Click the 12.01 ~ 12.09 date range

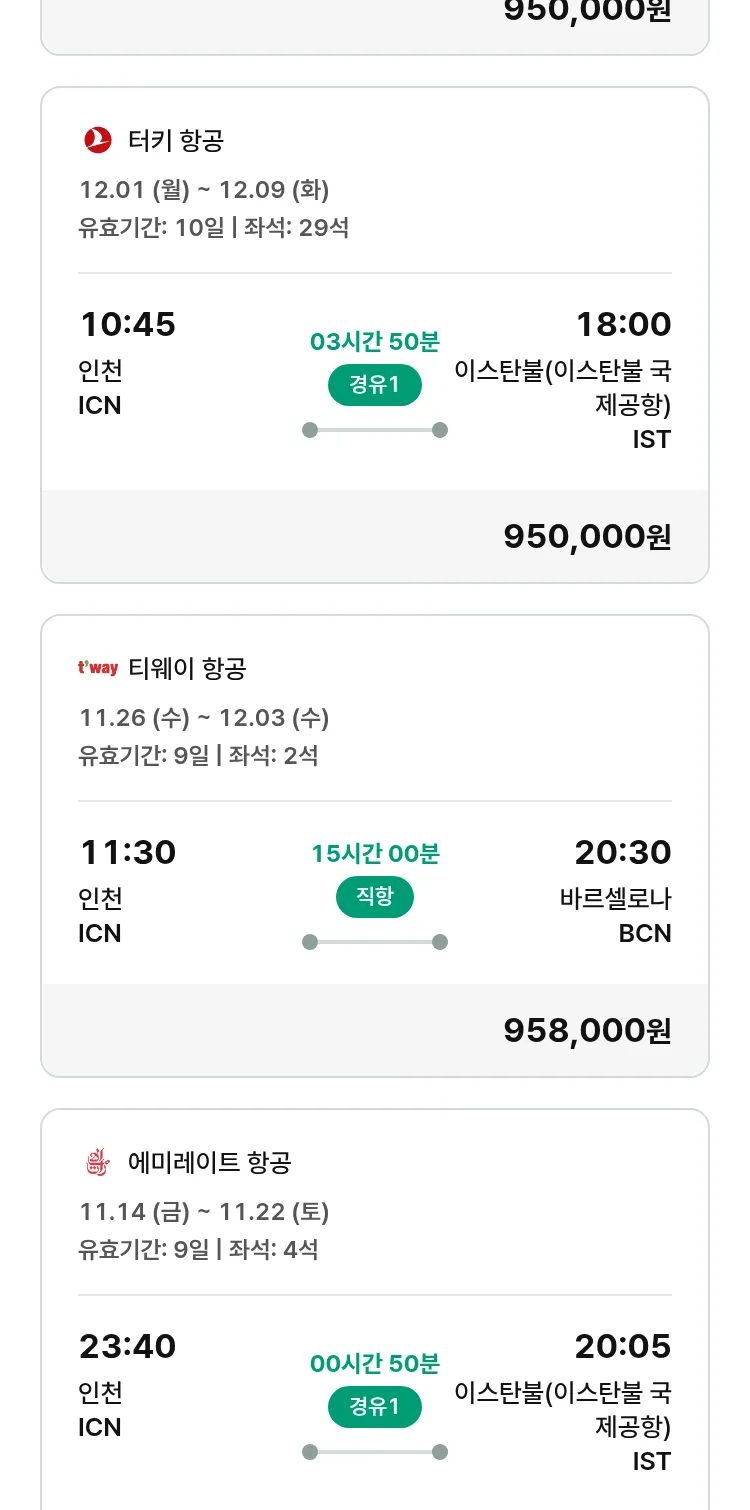tap(204, 190)
